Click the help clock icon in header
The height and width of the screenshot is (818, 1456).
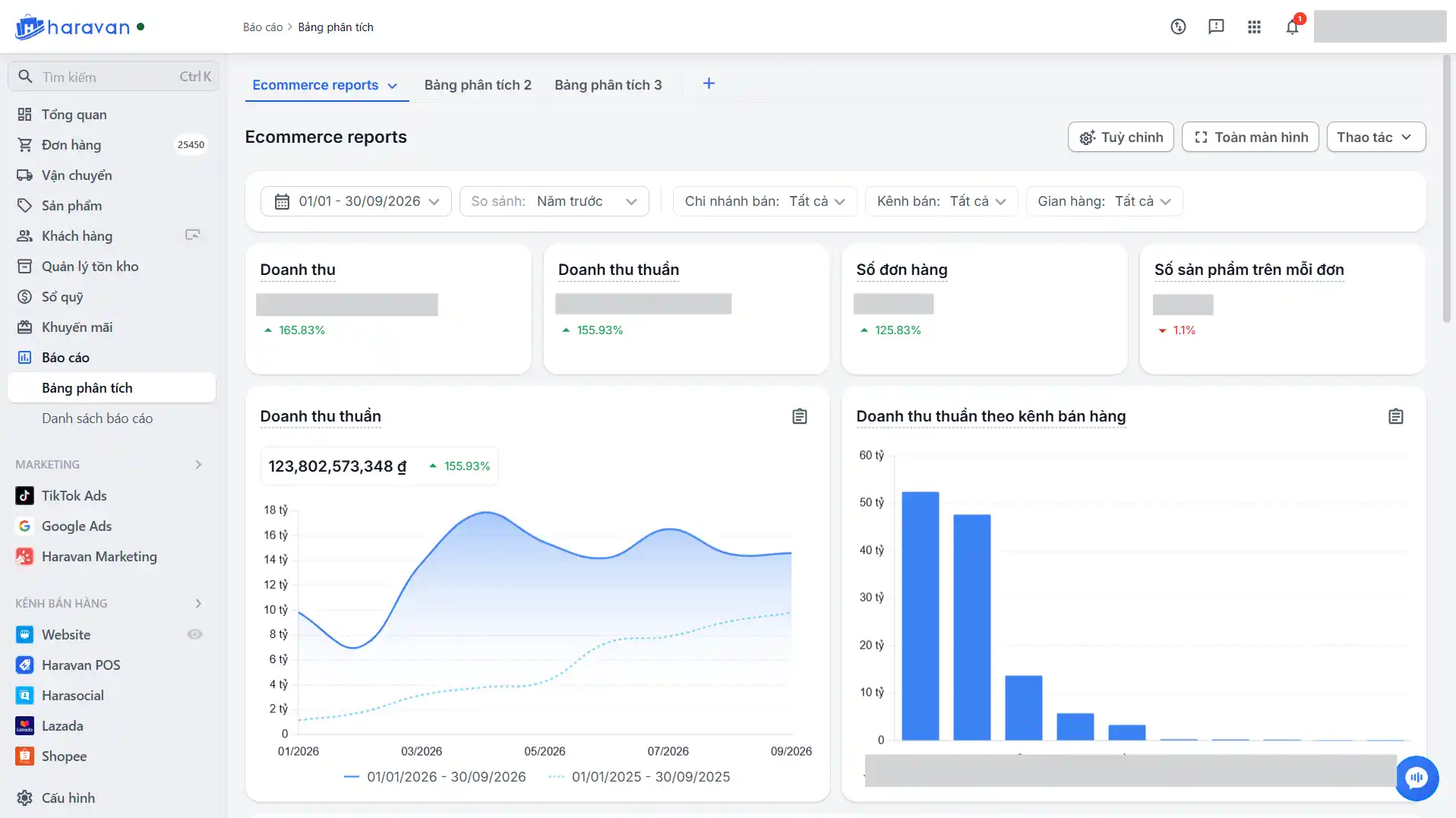pyautogui.click(x=1178, y=27)
